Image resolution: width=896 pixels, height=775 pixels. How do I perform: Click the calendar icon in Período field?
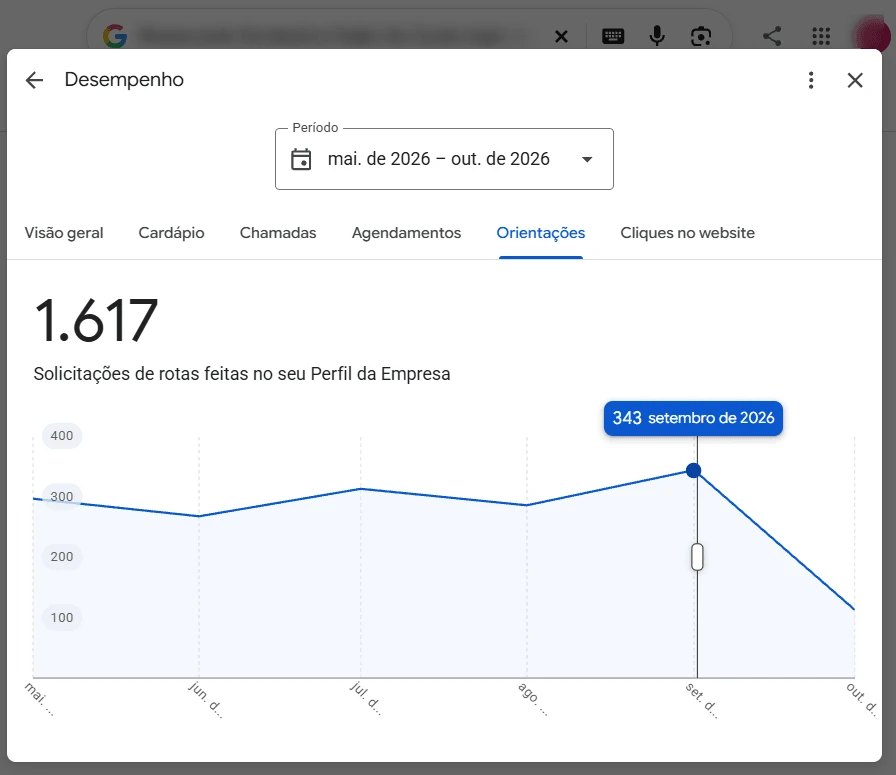[x=301, y=159]
